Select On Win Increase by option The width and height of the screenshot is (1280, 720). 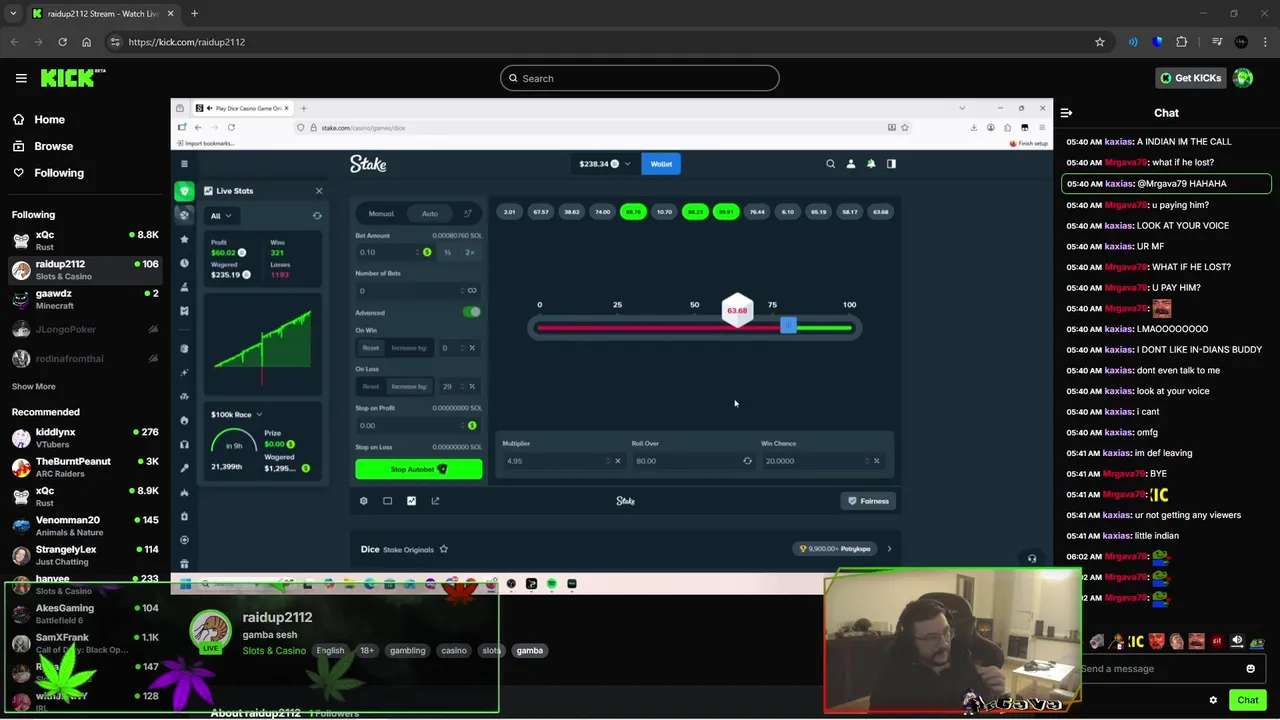(x=409, y=348)
